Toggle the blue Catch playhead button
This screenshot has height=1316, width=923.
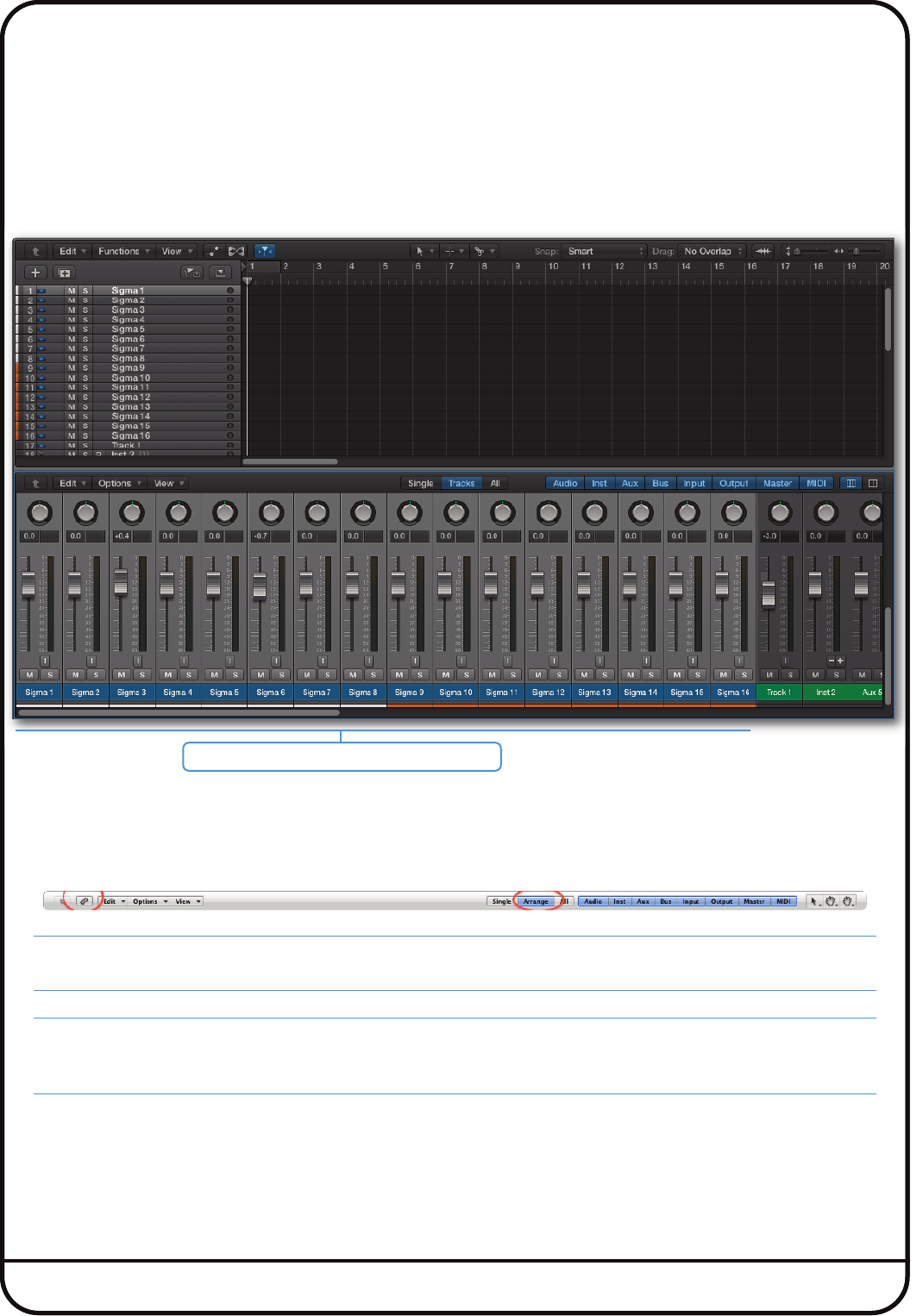(265, 251)
